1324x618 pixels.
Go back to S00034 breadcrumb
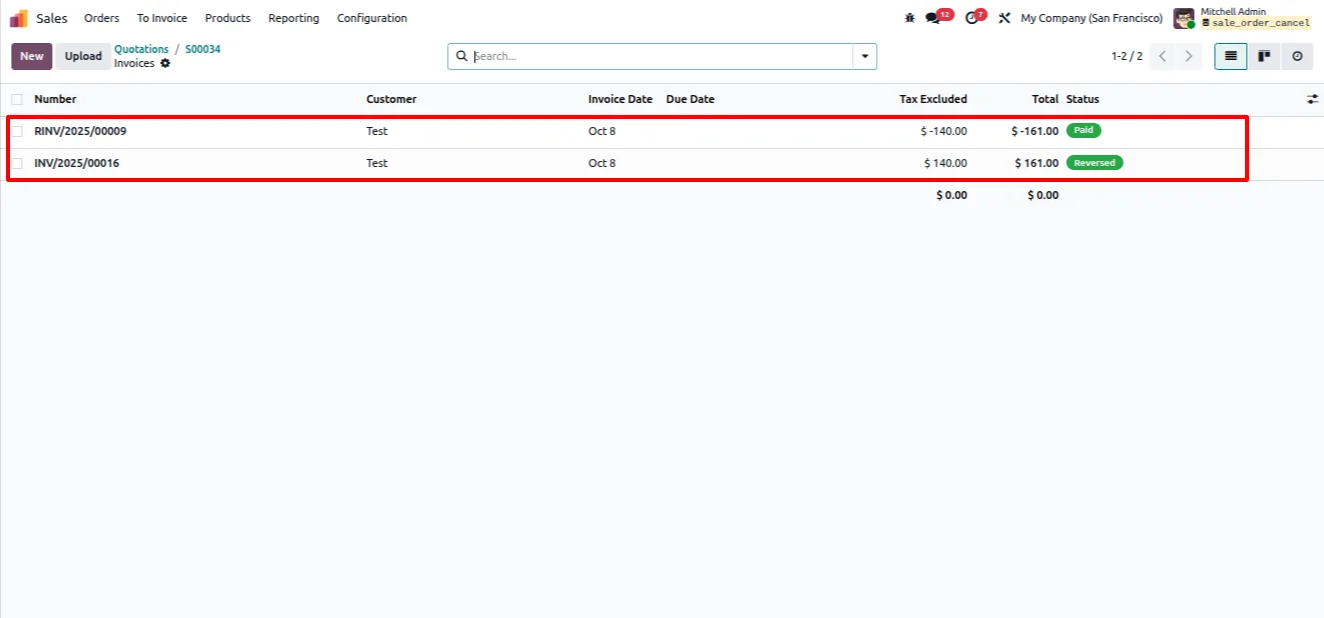point(203,49)
